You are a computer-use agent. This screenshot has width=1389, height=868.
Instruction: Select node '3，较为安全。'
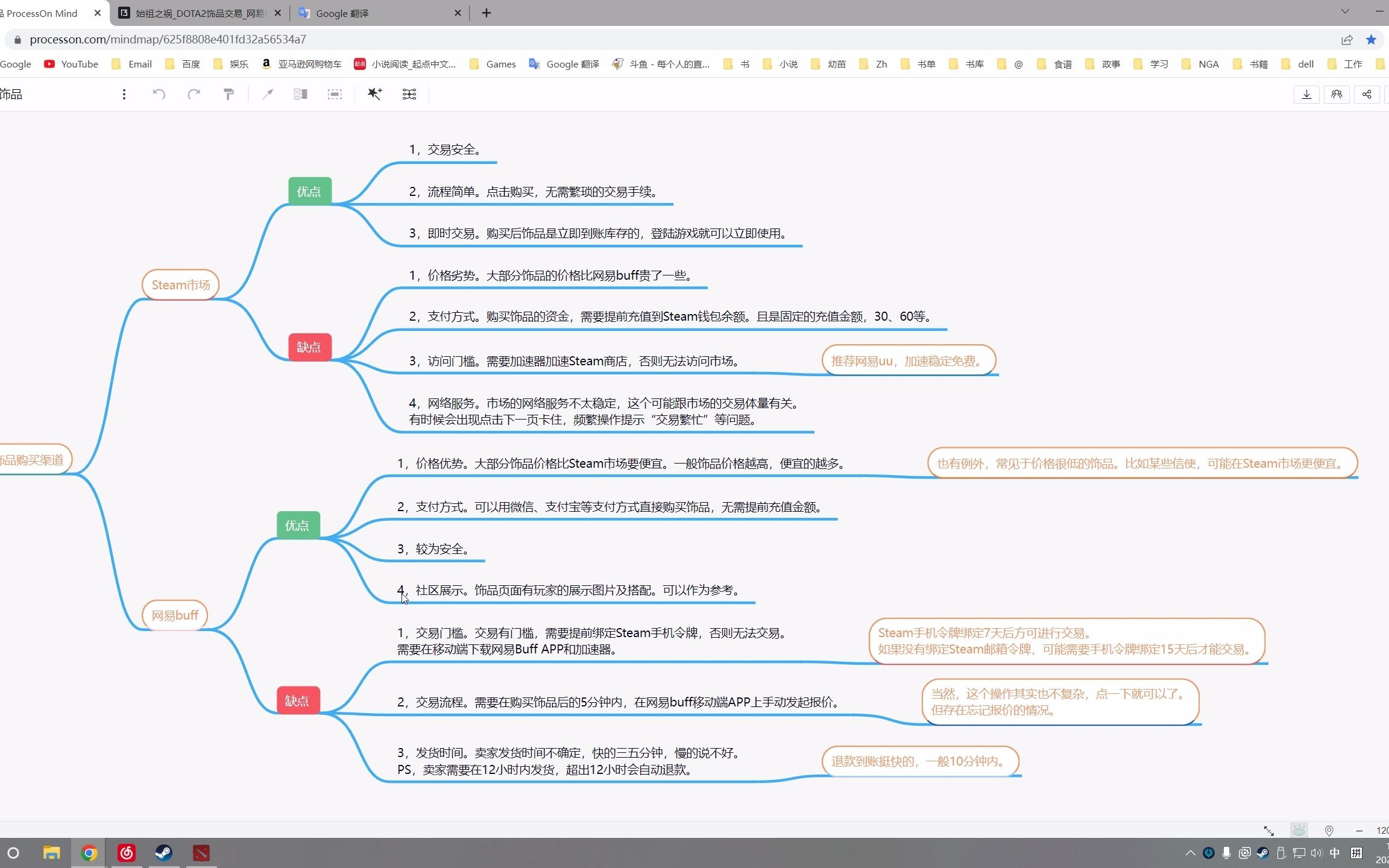[433, 549]
